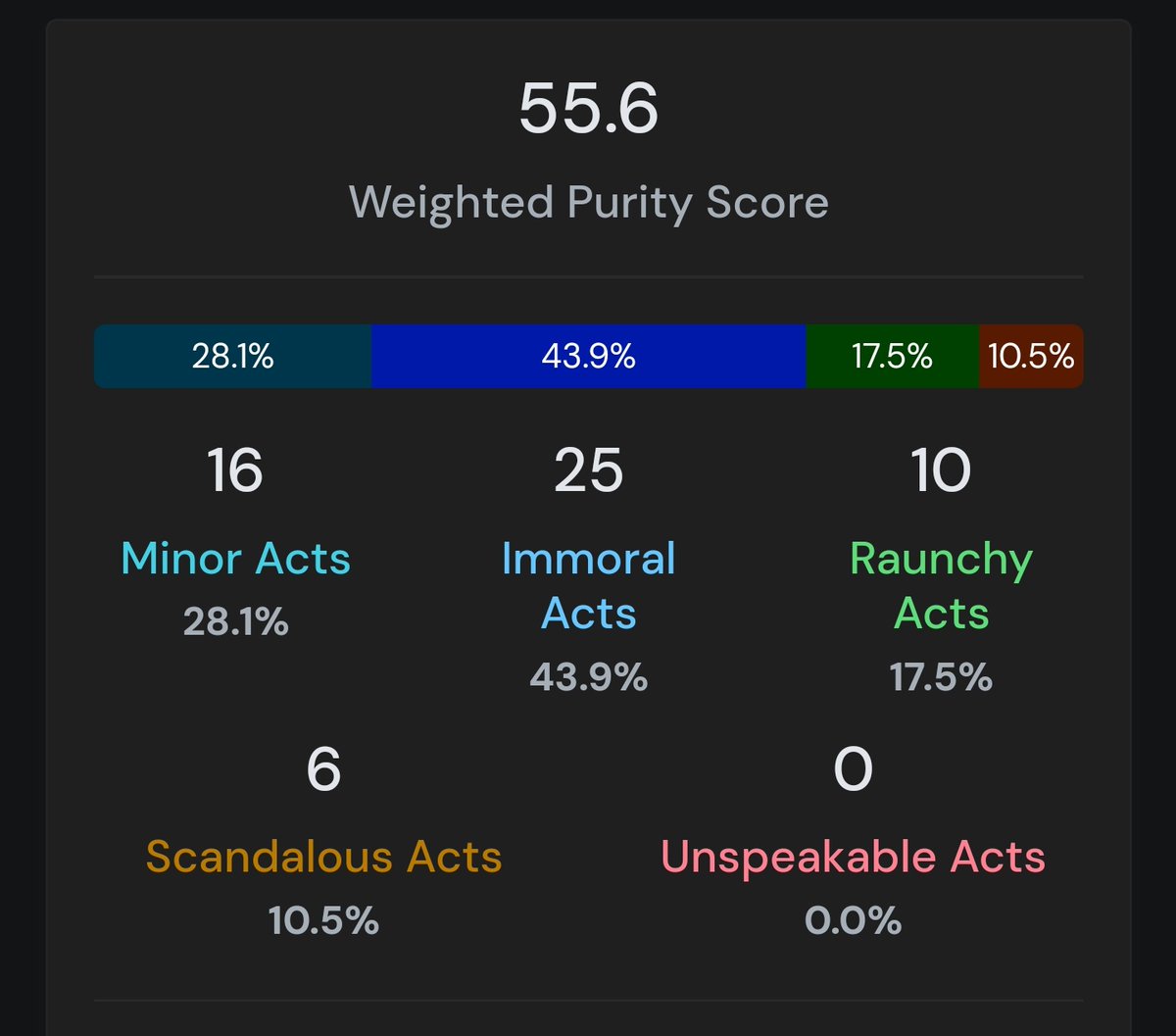This screenshot has width=1176, height=1036.
Task: Open the Immoral Acts category label
Action: click(588, 586)
